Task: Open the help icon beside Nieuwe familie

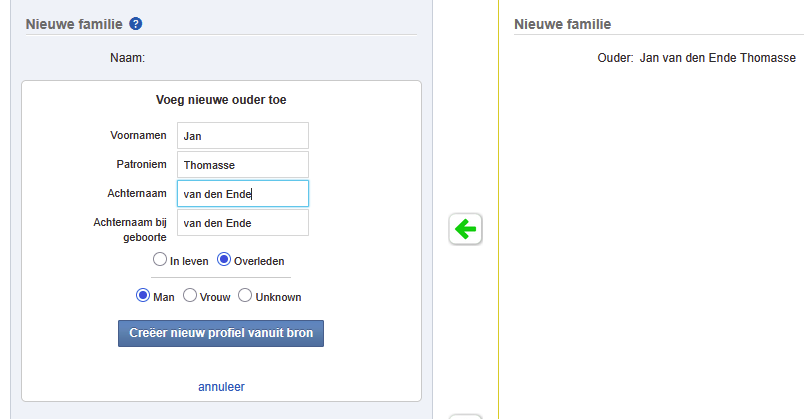Action: [x=136, y=23]
